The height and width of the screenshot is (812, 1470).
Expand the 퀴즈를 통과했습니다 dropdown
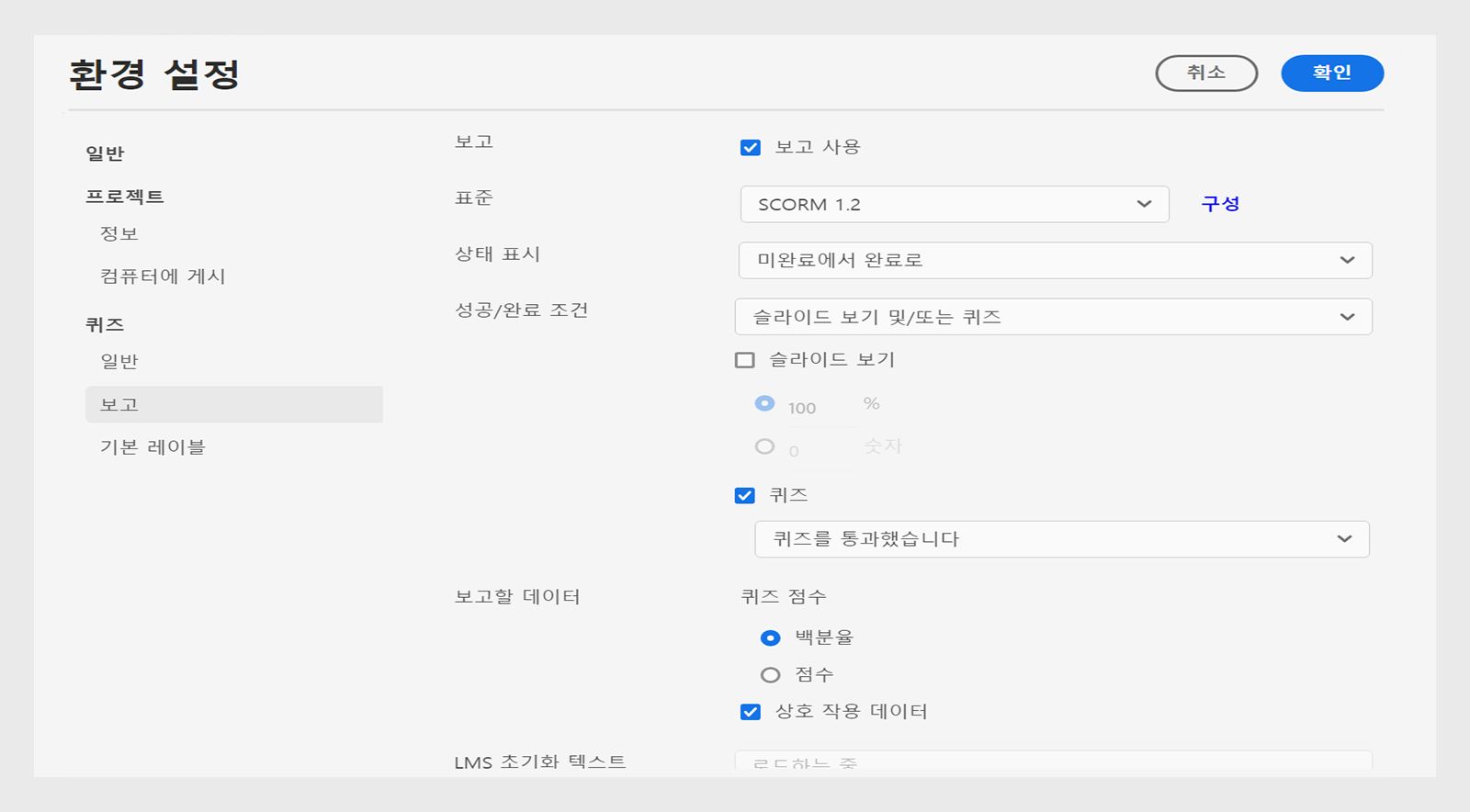tap(1061, 539)
